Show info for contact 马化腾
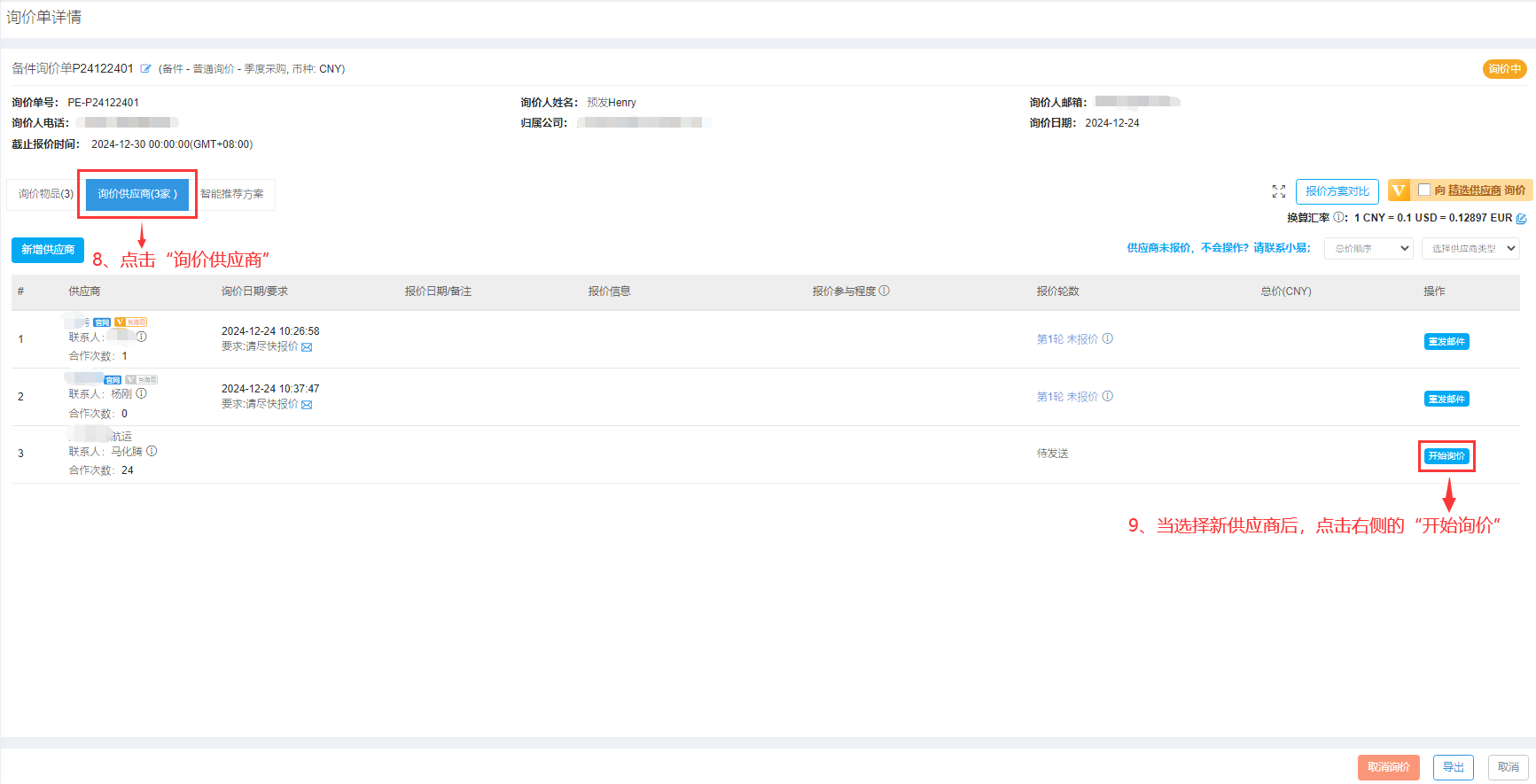Image resolution: width=1536 pixels, height=784 pixels. pyautogui.click(x=152, y=451)
